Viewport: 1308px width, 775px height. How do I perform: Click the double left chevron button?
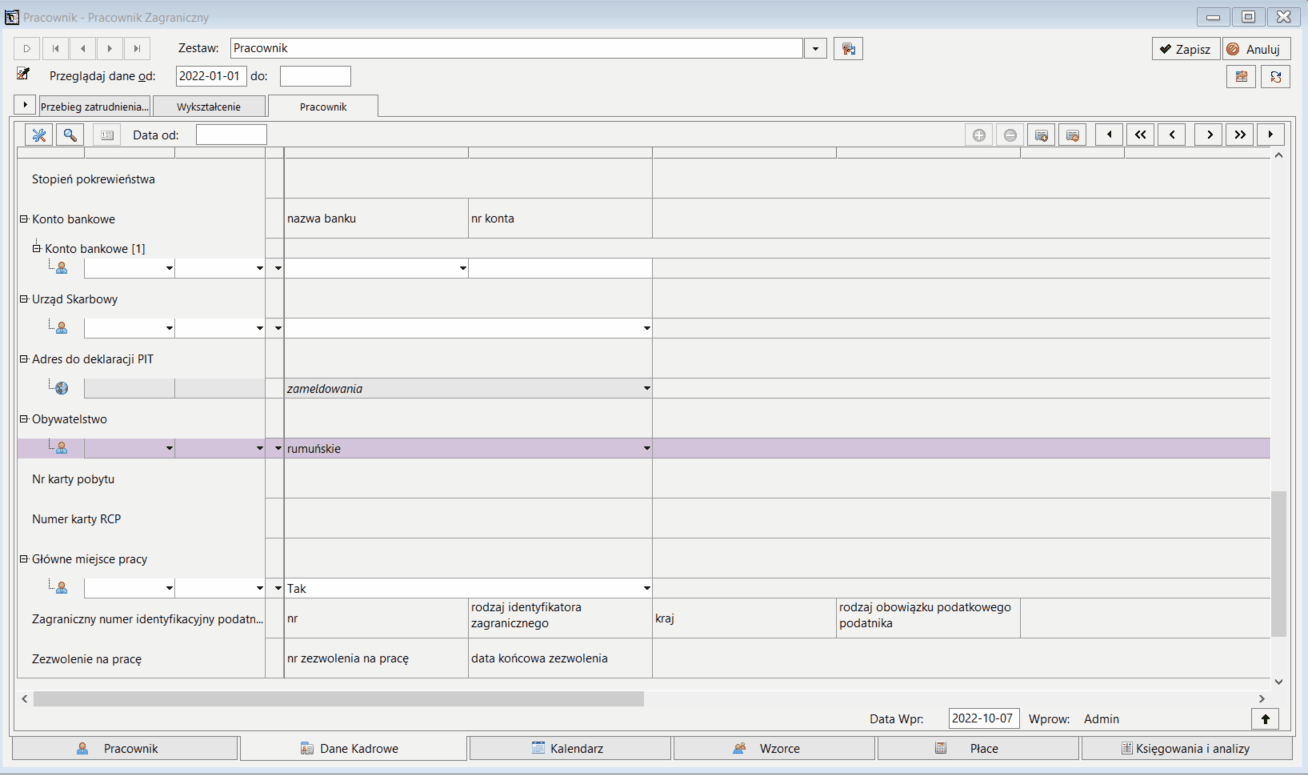[x=1140, y=135]
